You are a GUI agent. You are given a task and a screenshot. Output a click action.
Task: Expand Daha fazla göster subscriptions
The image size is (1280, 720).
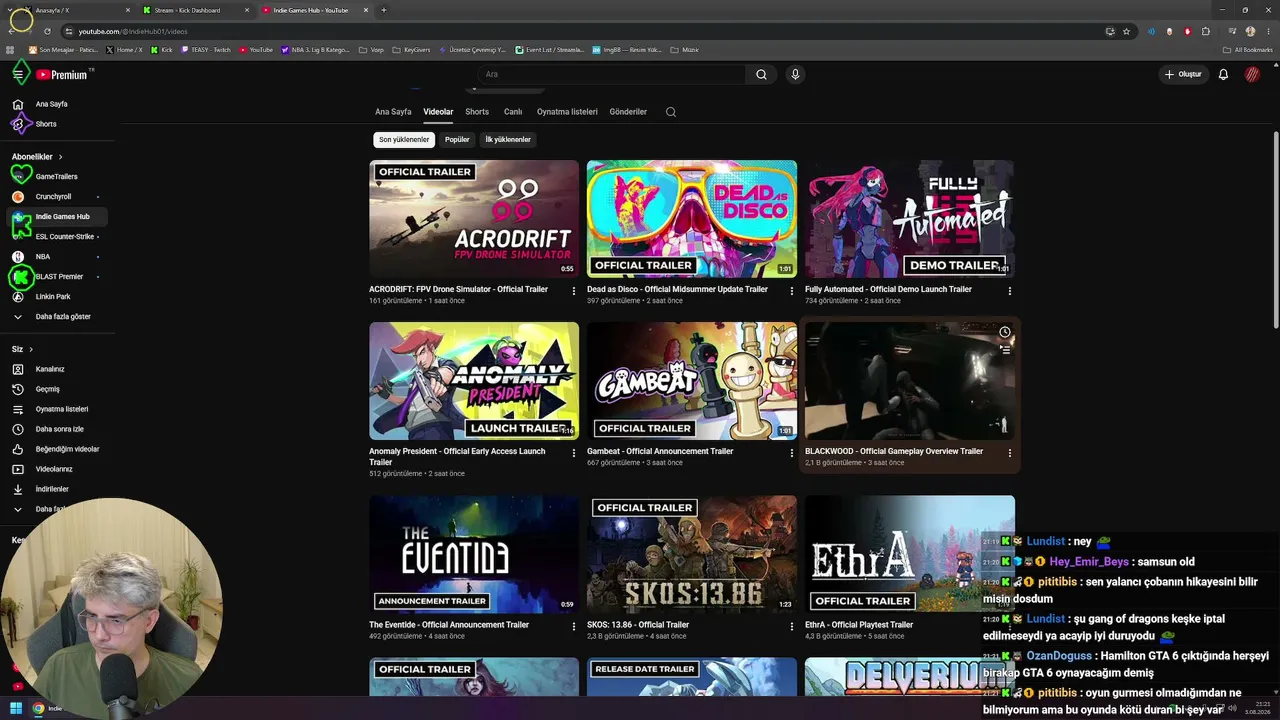pyautogui.click(x=58, y=317)
